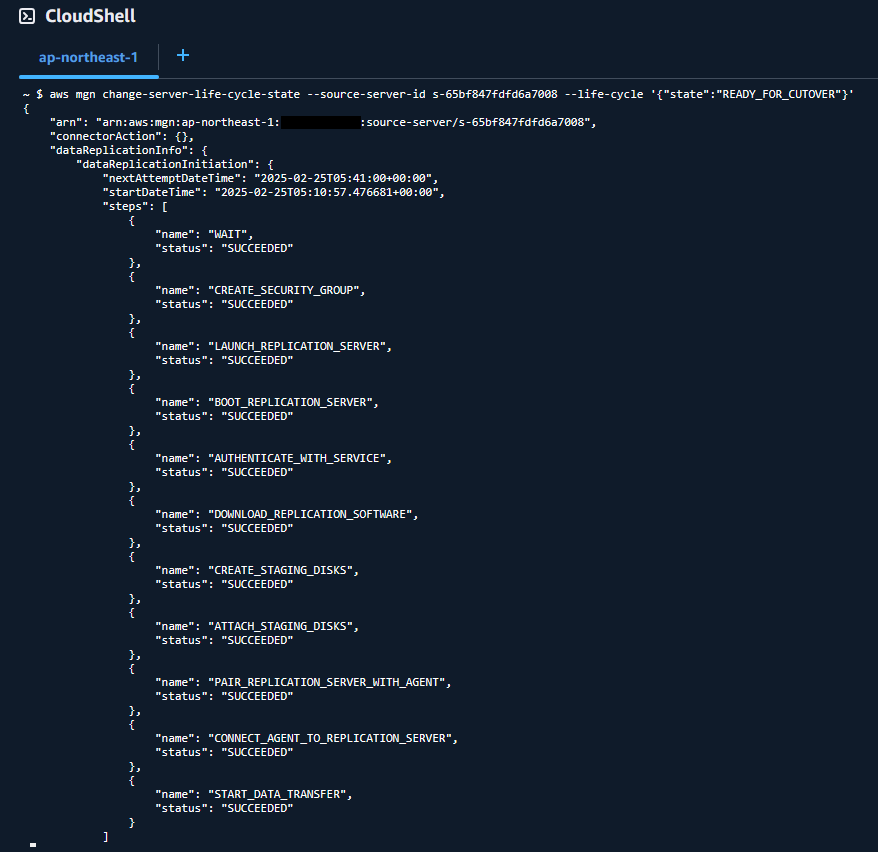Click the nextAttemptDateTime value line
Screen dimensions: 878x852
click(x=270, y=179)
